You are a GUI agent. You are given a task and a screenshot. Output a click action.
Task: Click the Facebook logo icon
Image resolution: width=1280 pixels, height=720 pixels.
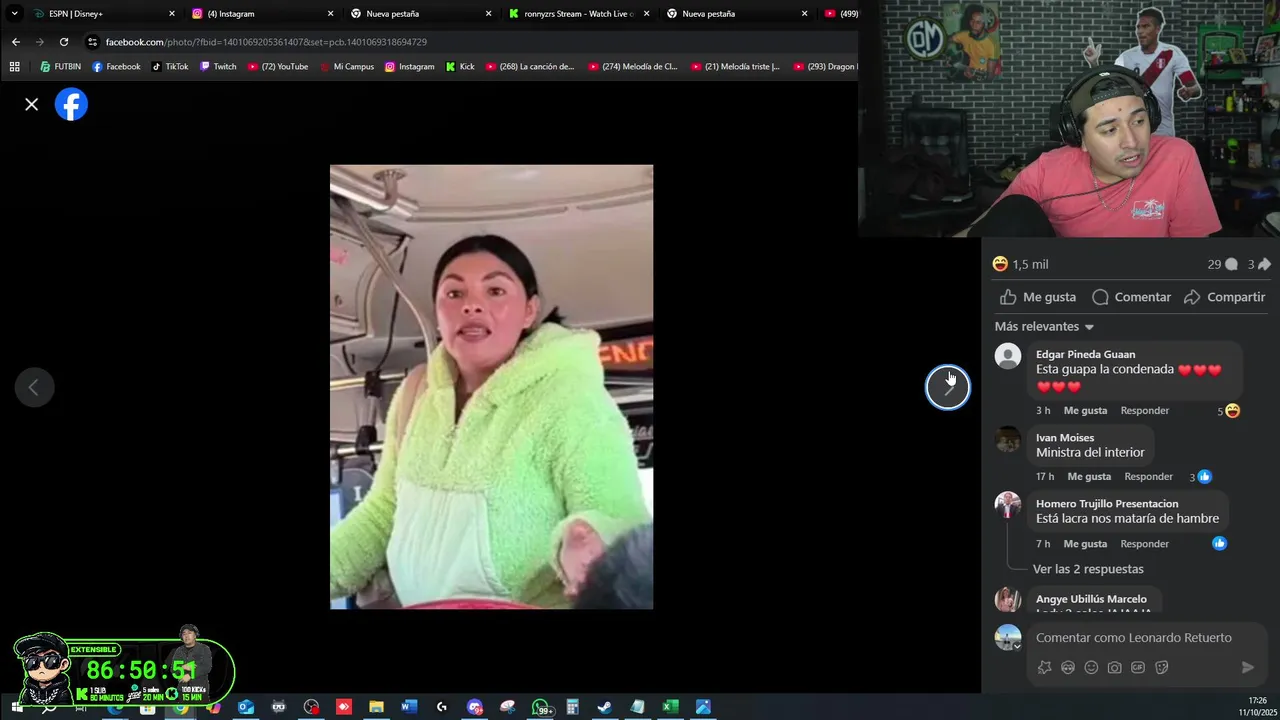click(71, 104)
